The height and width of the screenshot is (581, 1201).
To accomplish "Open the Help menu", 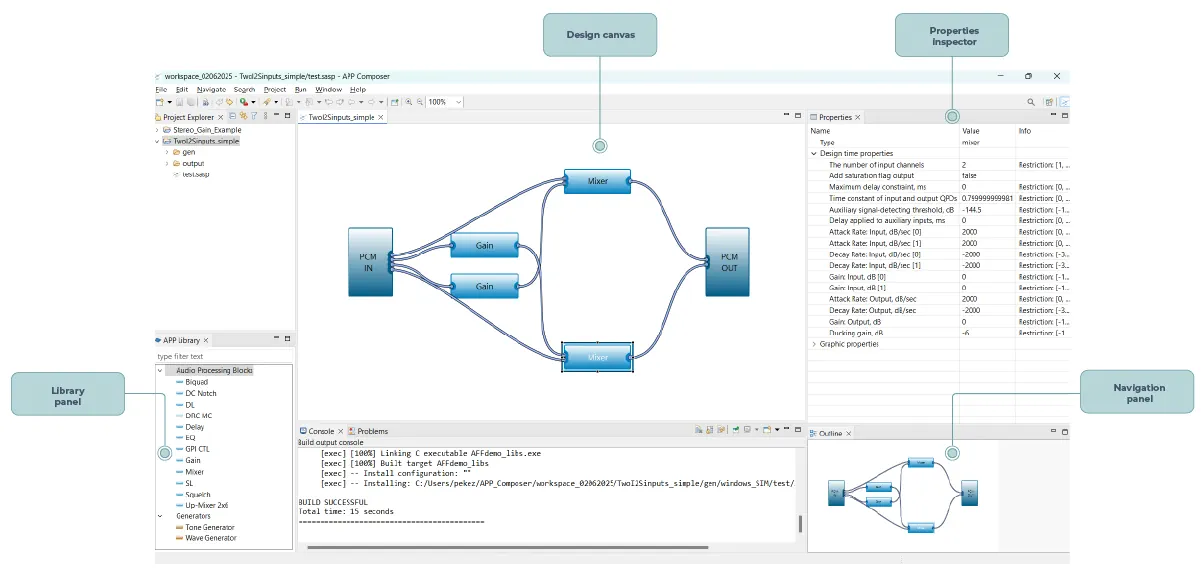I will tap(358, 89).
